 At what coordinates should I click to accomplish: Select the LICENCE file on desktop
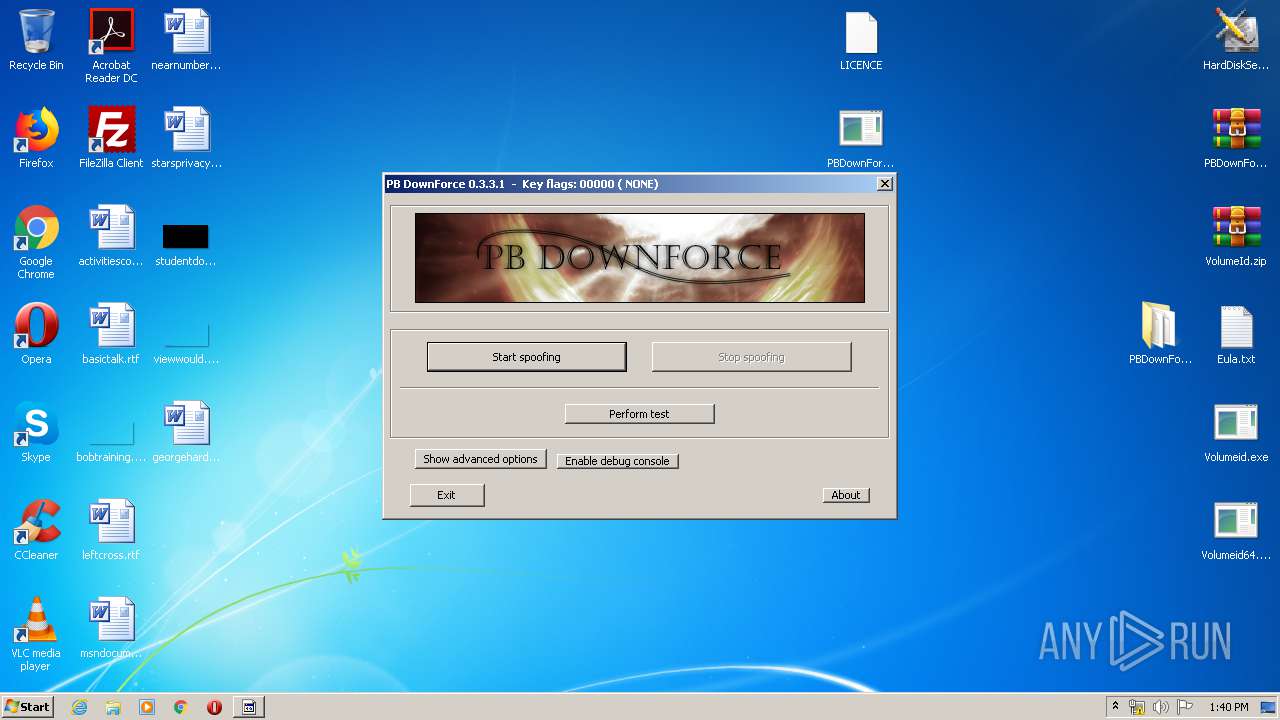(x=861, y=40)
